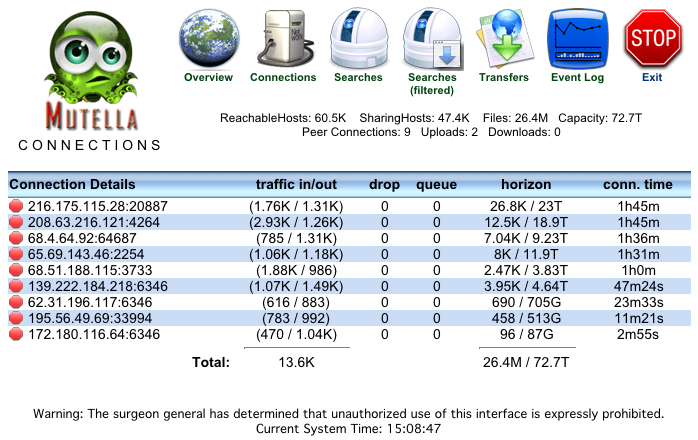This screenshot has height=440, width=698.
Task: Click the Overview globe icon
Action: (x=208, y=38)
